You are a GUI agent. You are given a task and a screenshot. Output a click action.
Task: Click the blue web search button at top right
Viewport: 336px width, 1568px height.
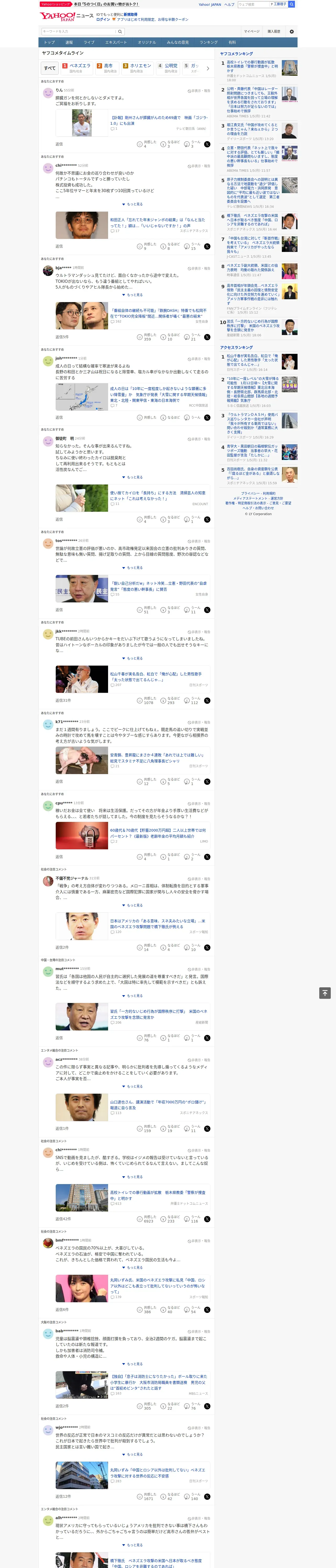292,4
